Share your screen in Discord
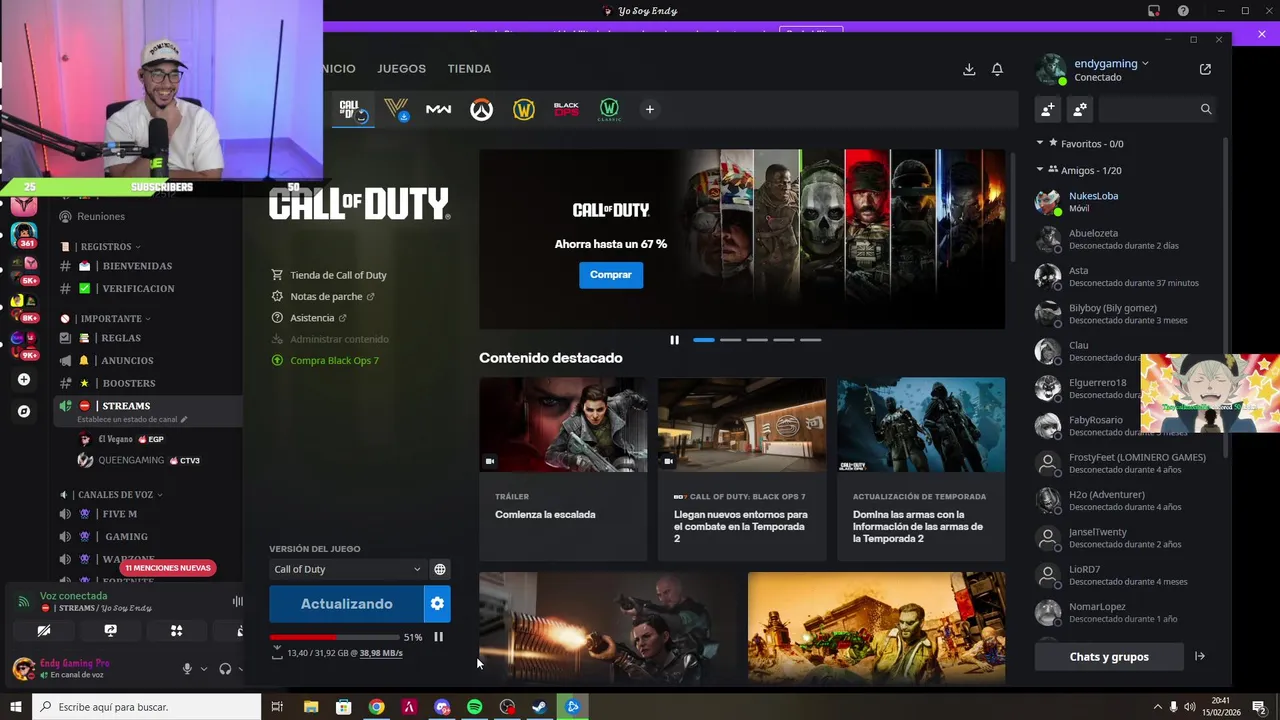This screenshot has height=720, width=1280. [x=110, y=631]
